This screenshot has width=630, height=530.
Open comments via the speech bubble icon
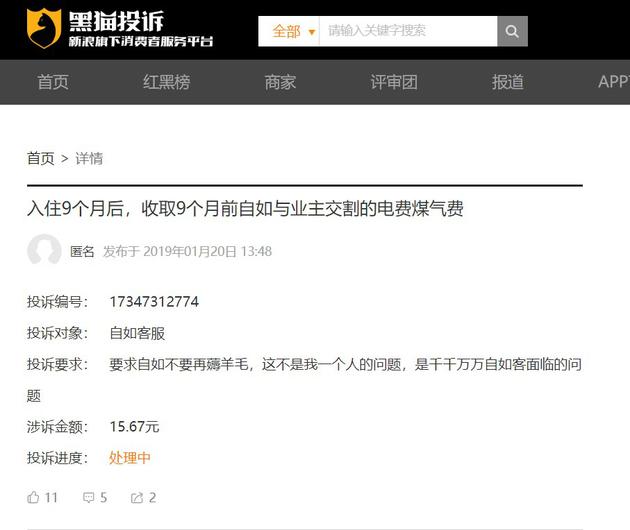[x=88, y=498]
